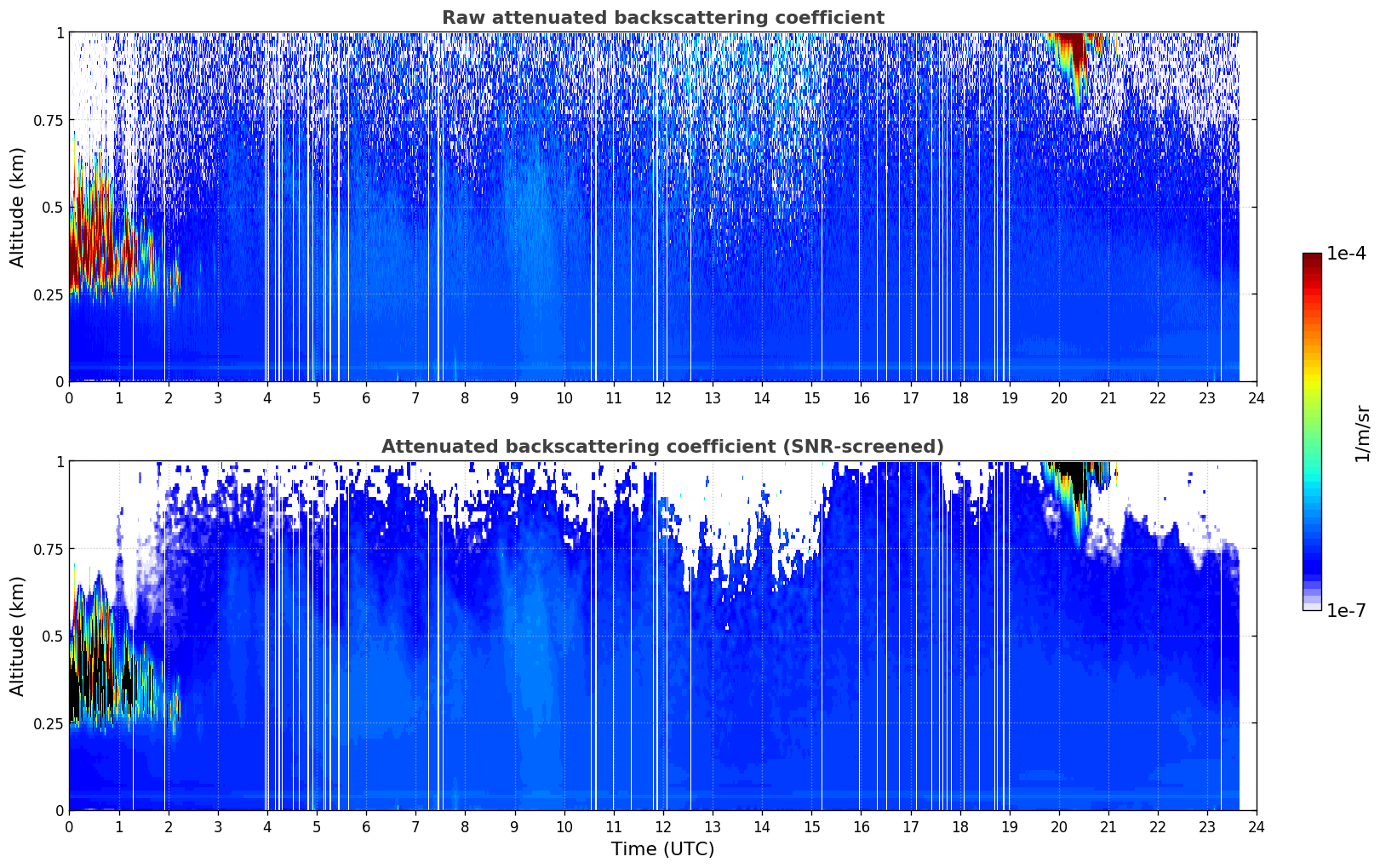1380x868 pixels.
Task: Click the red cloud near 20 UTC in raw plot
Action: 1078,60
